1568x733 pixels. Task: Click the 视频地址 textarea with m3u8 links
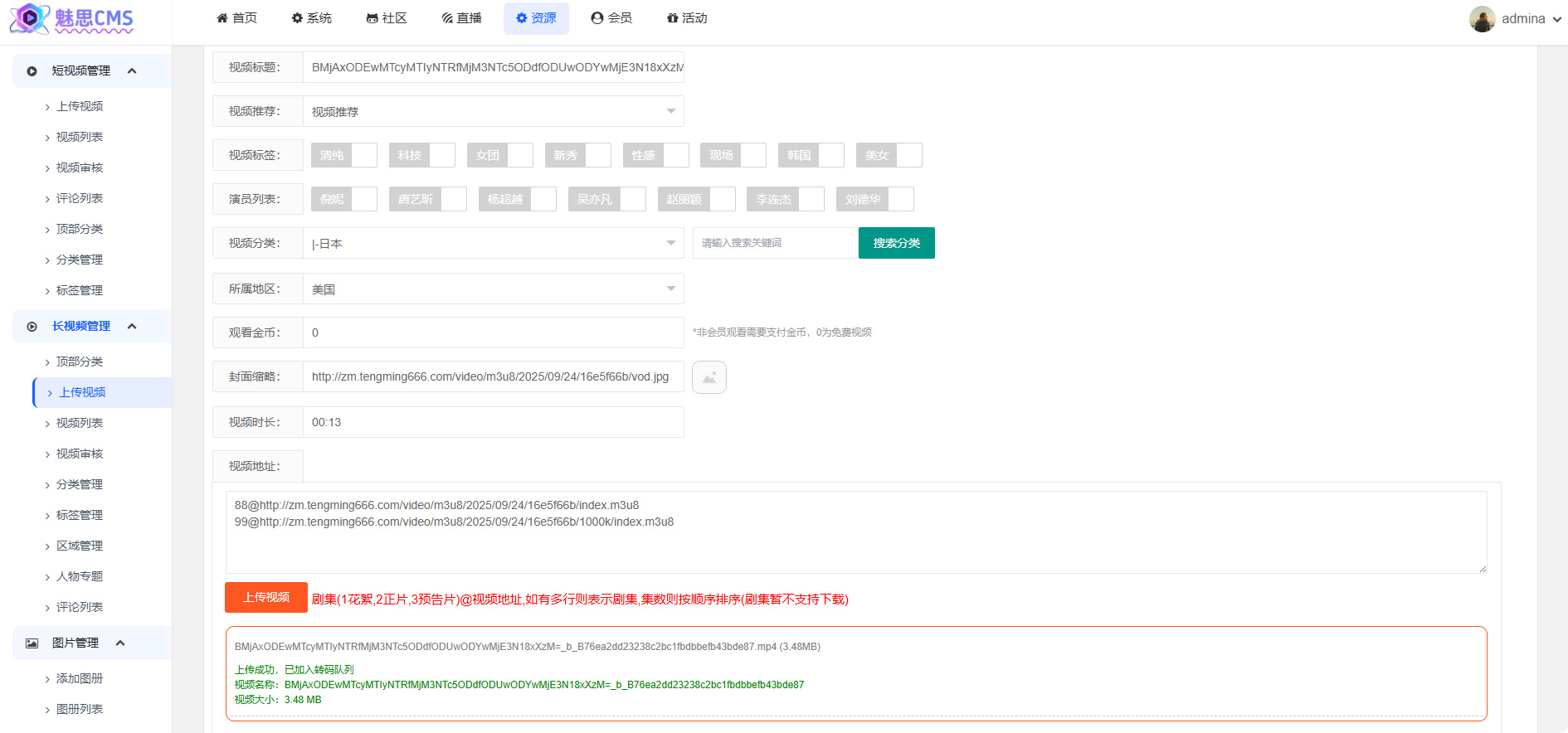[856, 532]
